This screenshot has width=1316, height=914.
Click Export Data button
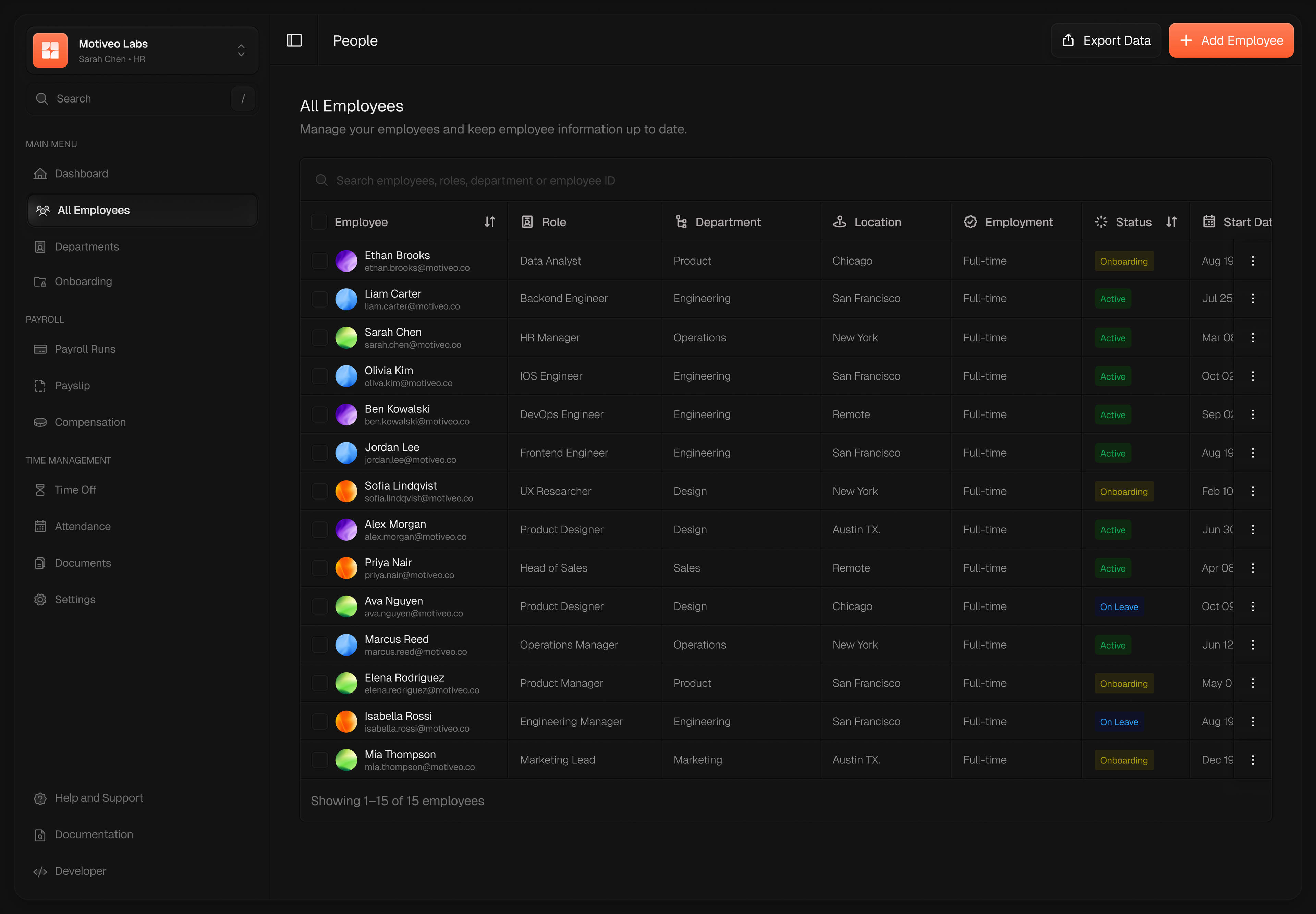(x=1105, y=40)
